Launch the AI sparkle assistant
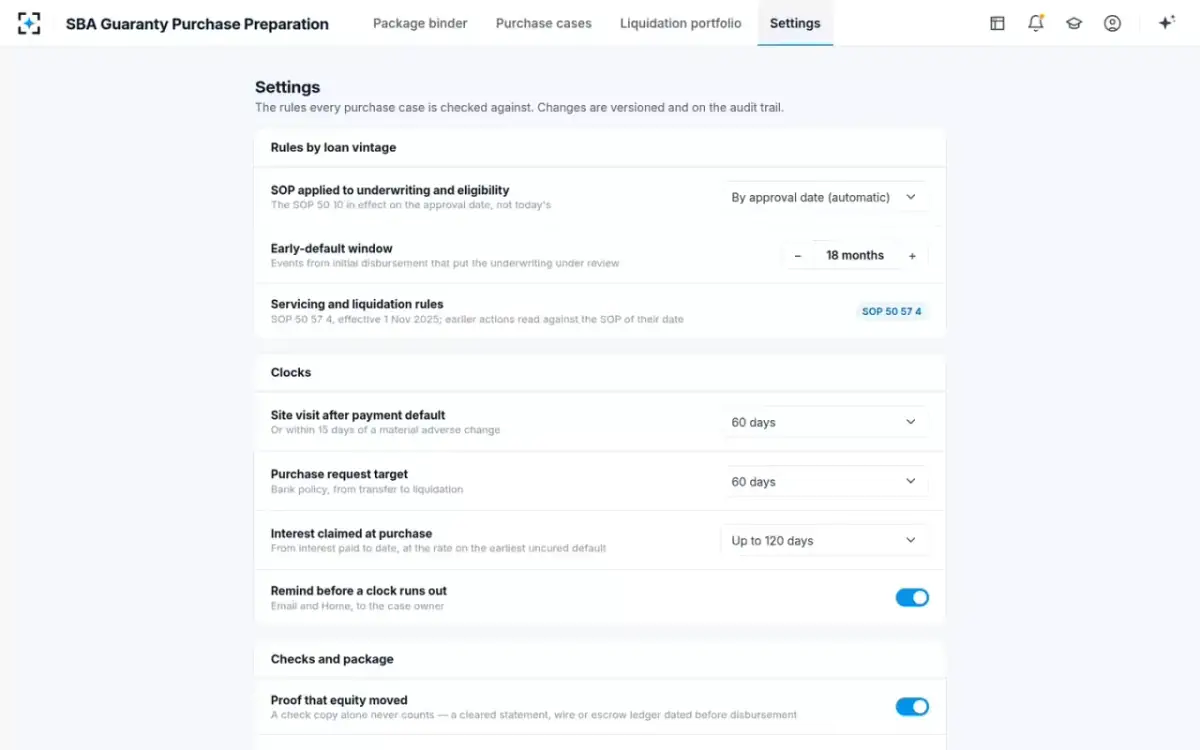 1166,23
